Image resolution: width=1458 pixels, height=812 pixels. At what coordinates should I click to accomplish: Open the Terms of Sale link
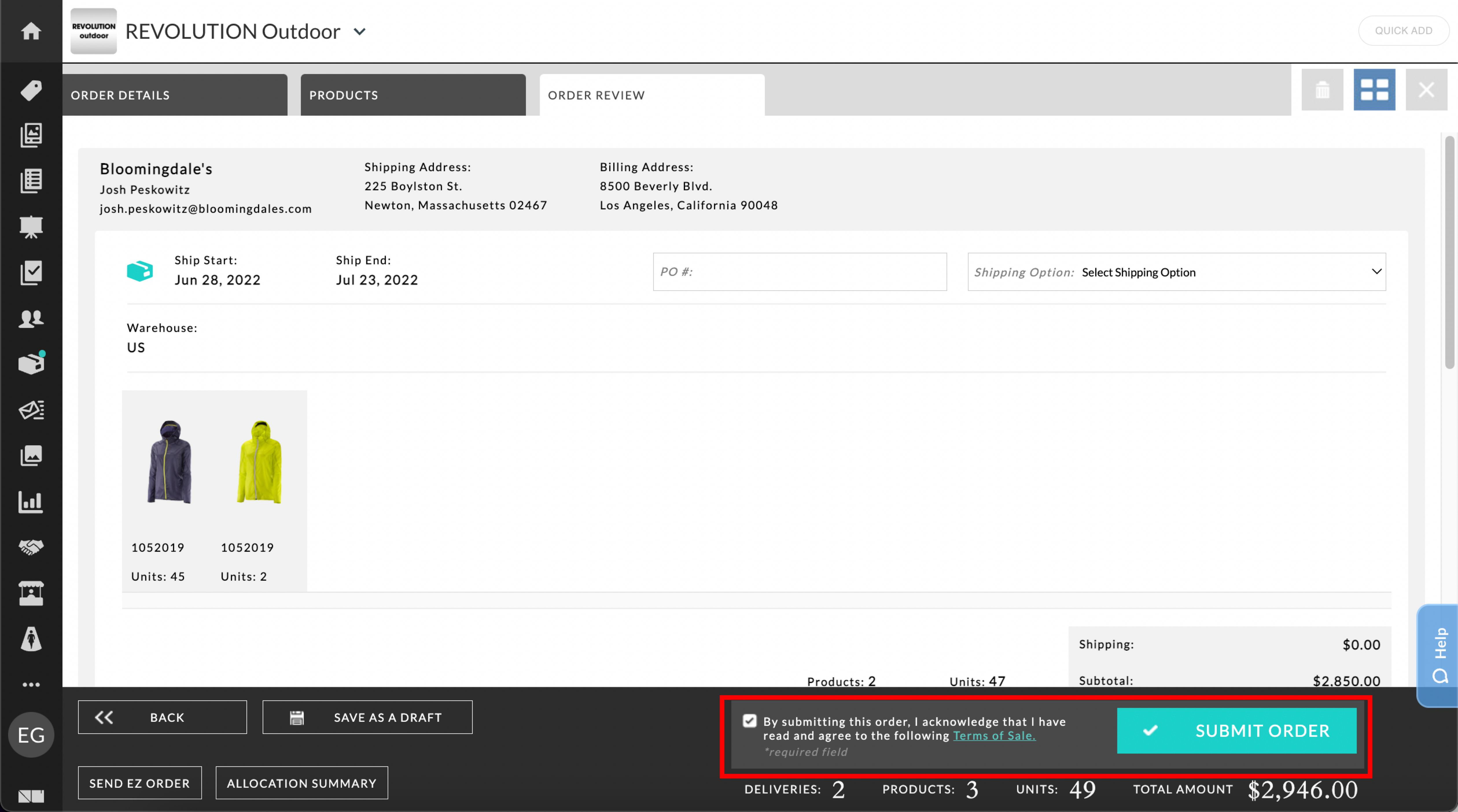pos(994,736)
